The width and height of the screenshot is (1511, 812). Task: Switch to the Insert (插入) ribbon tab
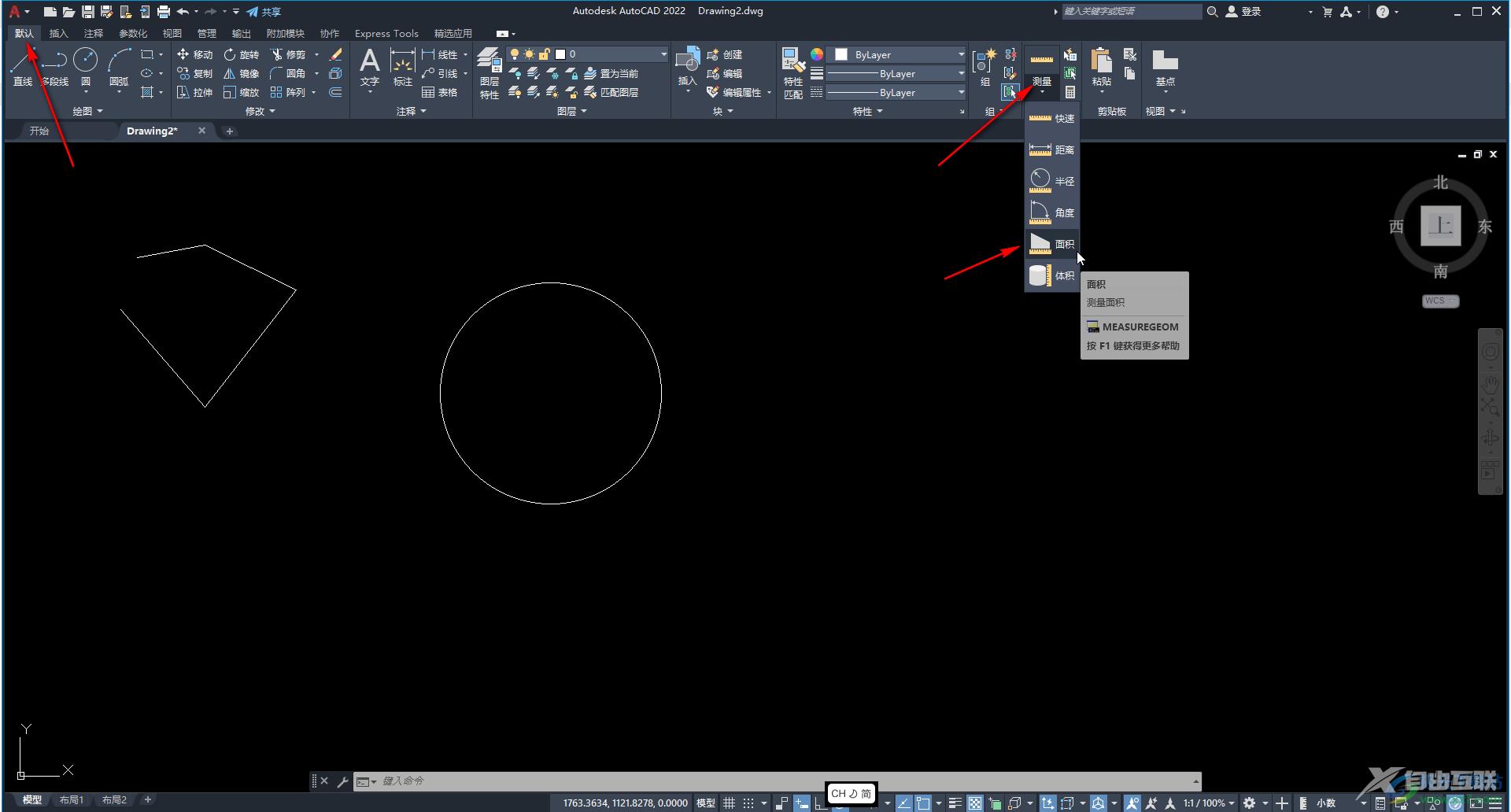pos(58,33)
